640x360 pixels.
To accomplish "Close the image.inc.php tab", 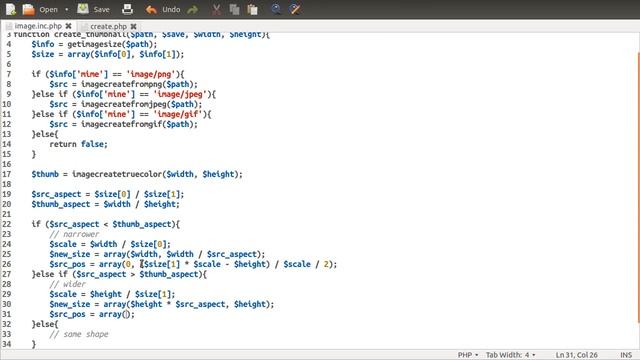I will coord(68,26).
